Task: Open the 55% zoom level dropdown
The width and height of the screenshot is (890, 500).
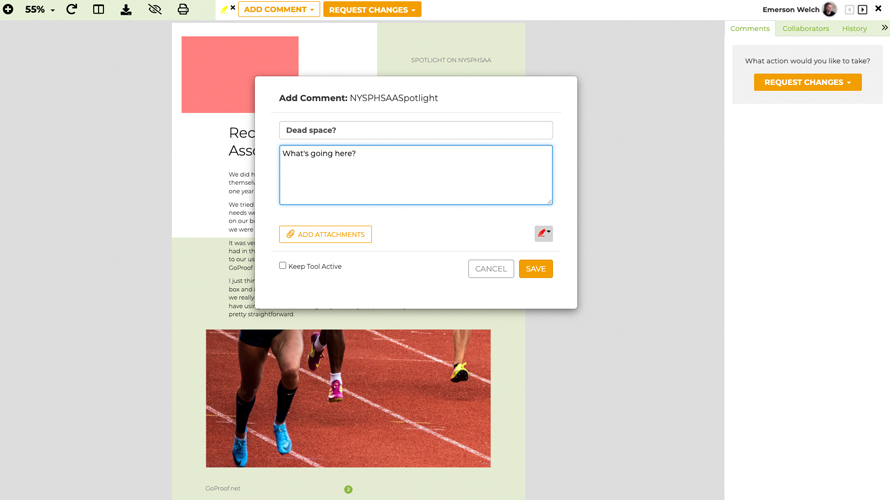Action: click(40, 10)
